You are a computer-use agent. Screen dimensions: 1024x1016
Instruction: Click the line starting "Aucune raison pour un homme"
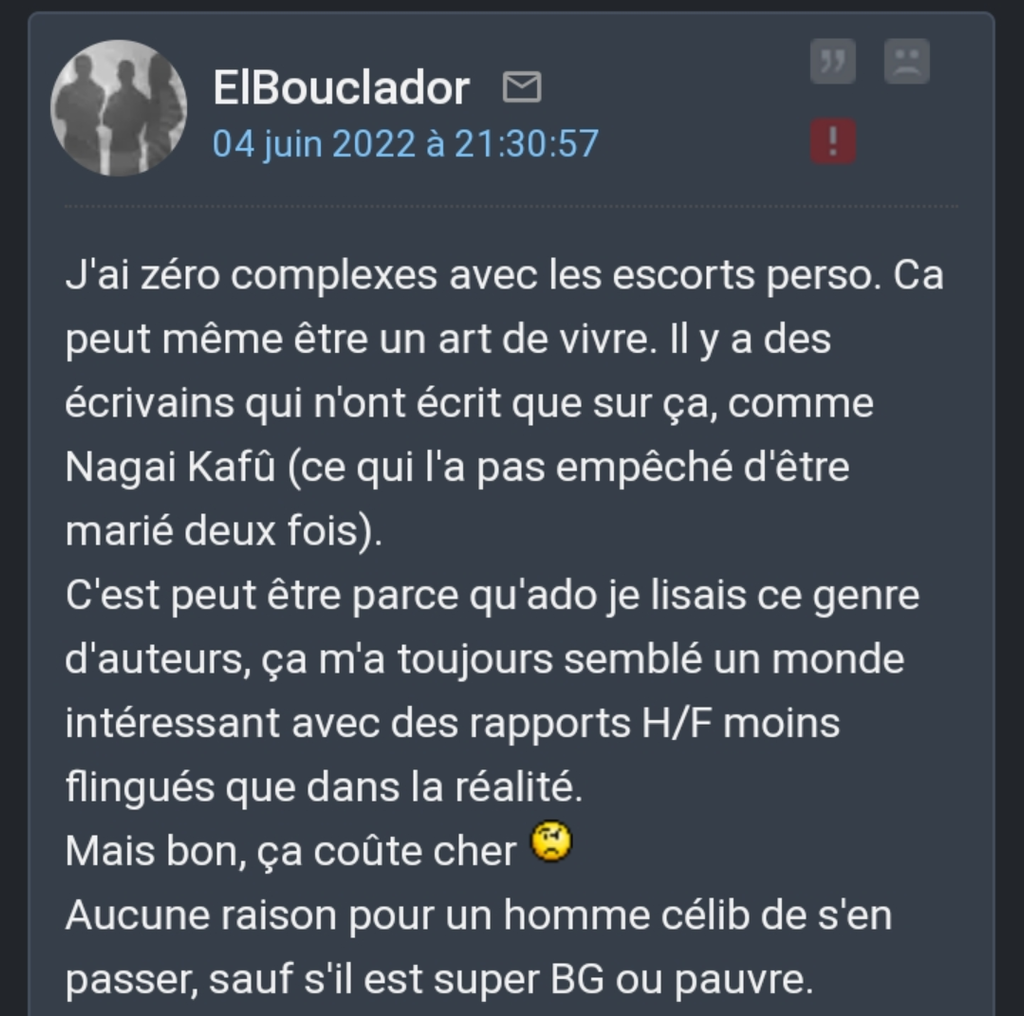479,915
